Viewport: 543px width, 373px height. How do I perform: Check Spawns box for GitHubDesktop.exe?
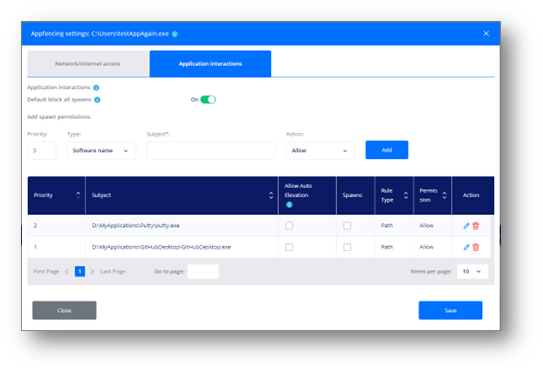coord(347,247)
